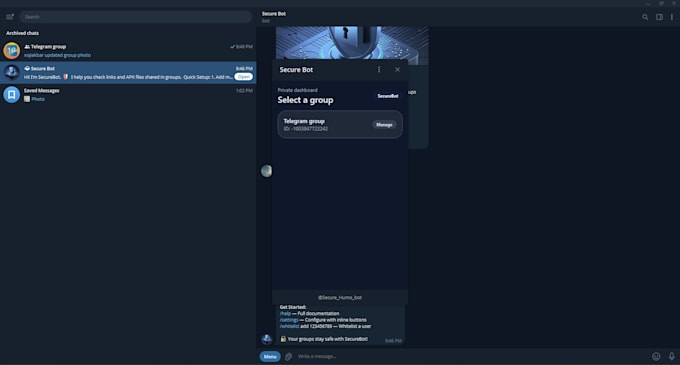680x365 pixels.
Task: Focus the Search input field
Action: point(135,17)
